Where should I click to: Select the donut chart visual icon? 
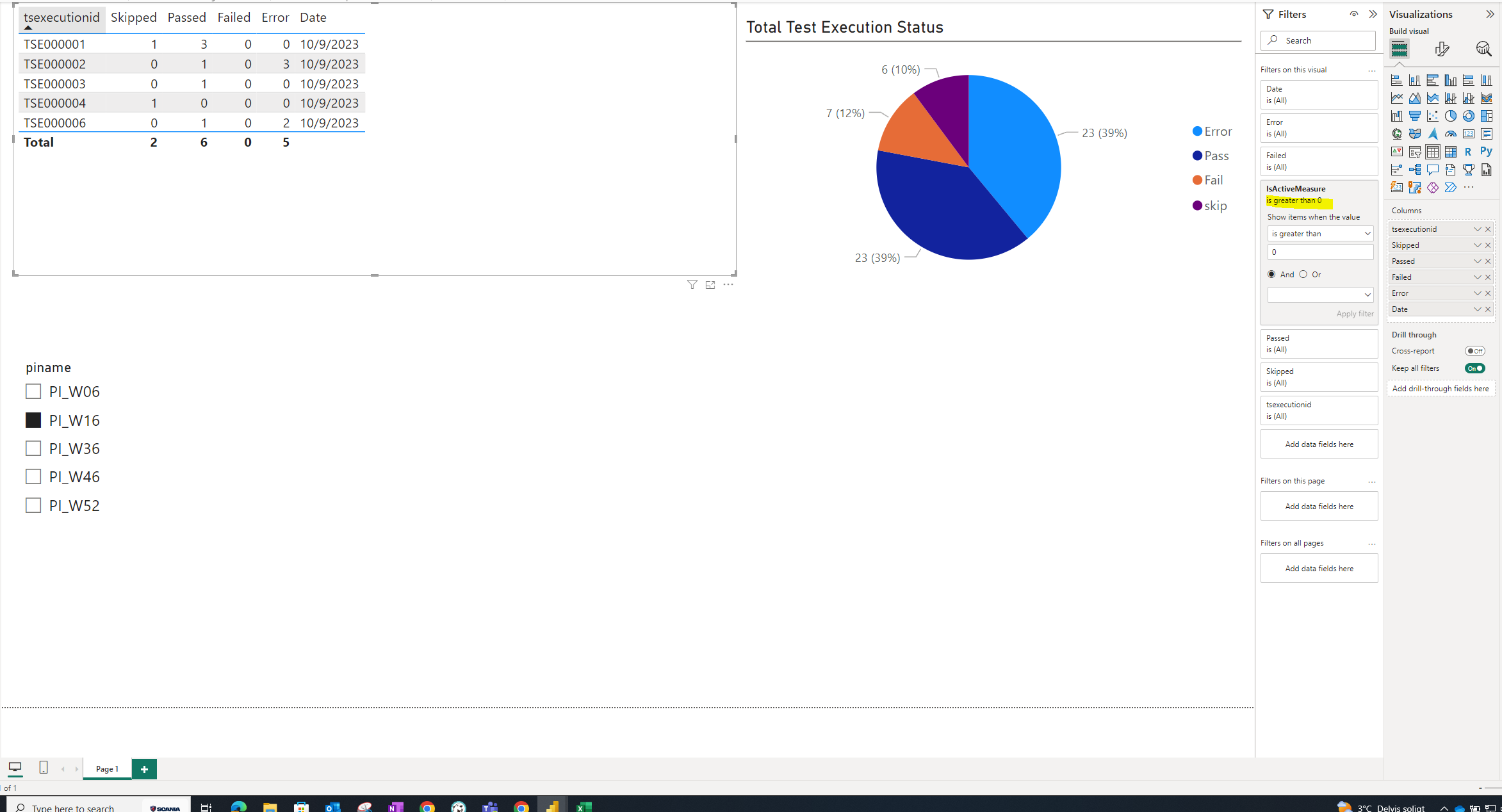click(1468, 116)
